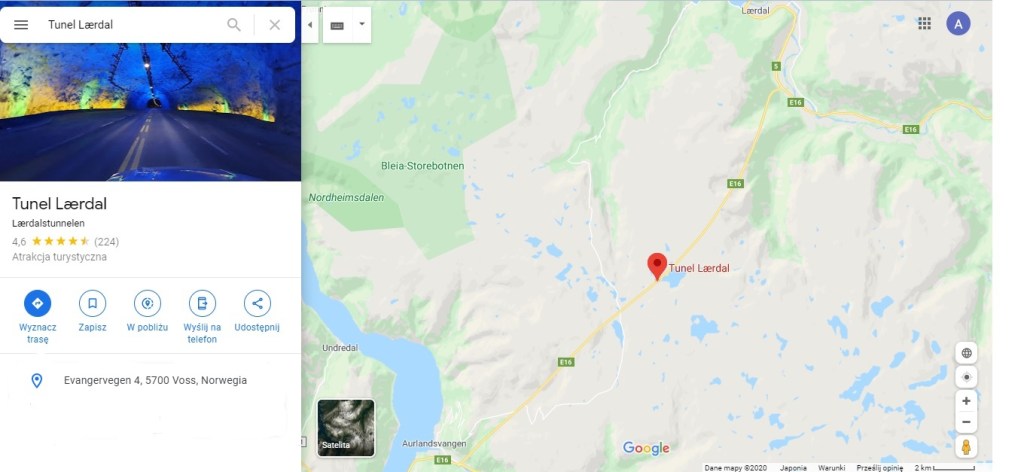This screenshot has width=1024, height=472.
Task: Send to phone via Wyślij na telefon
Action: pyautogui.click(x=202, y=303)
